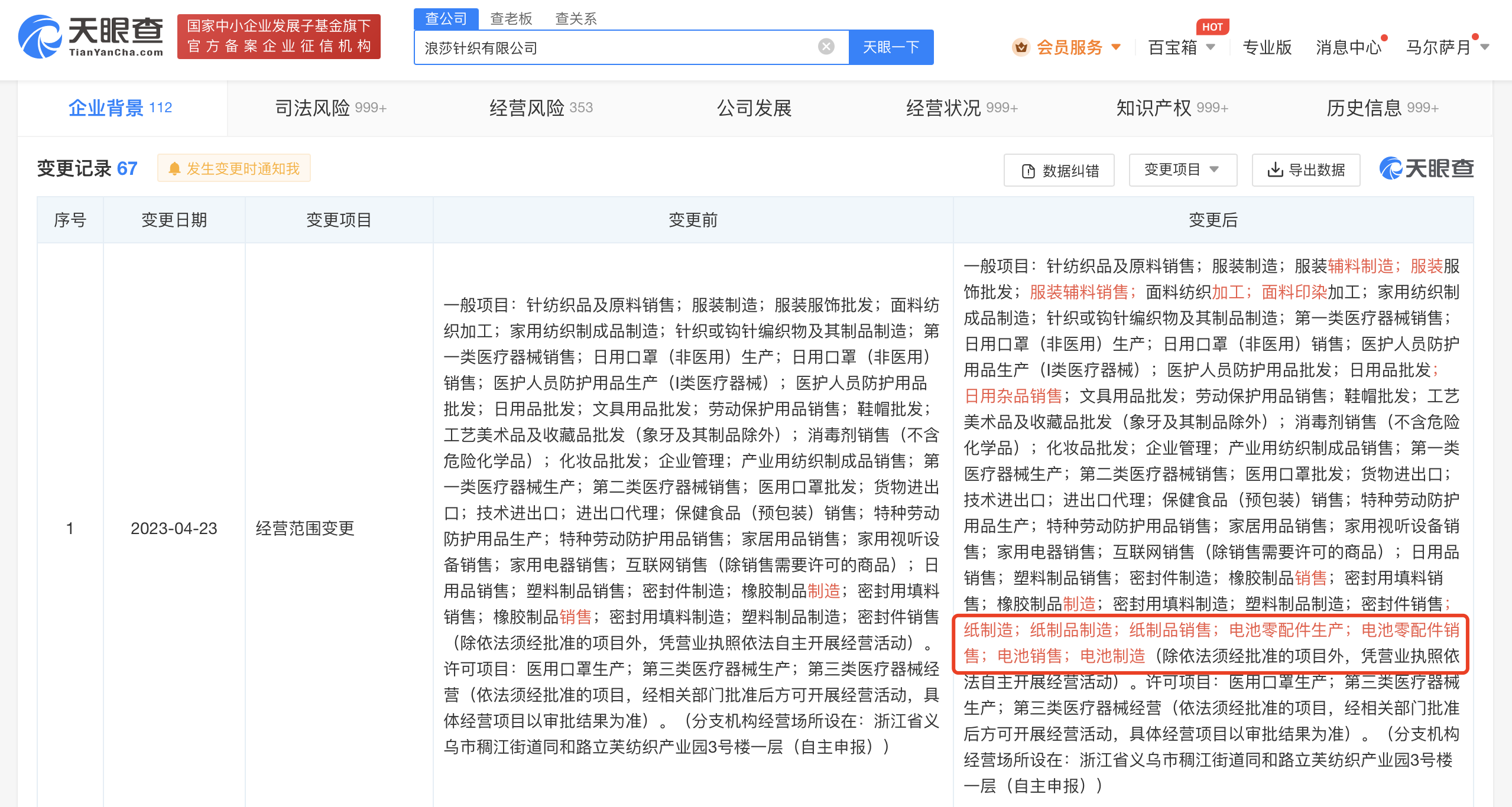Image resolution: width=1512 pixels, height=807 pixels.
Task: Open the 变更项目 filter dropdown
Action: [1182, 170]
